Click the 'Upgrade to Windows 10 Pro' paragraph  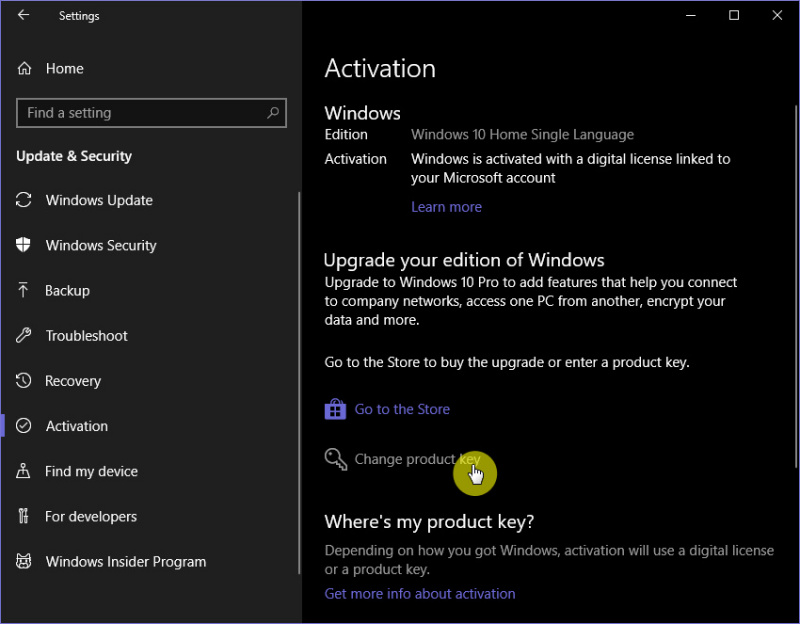(531, 301)
